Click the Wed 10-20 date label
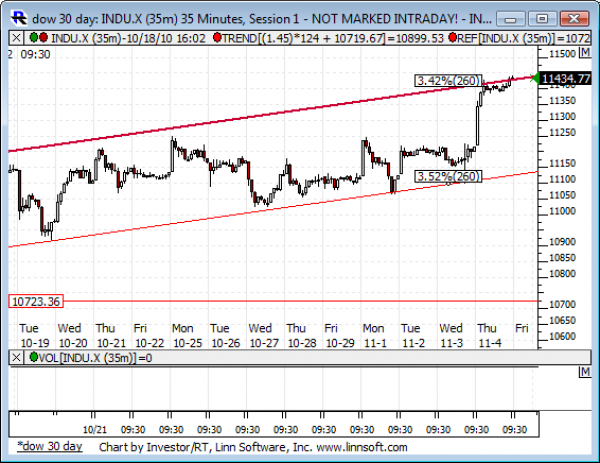 coord(73,336)
